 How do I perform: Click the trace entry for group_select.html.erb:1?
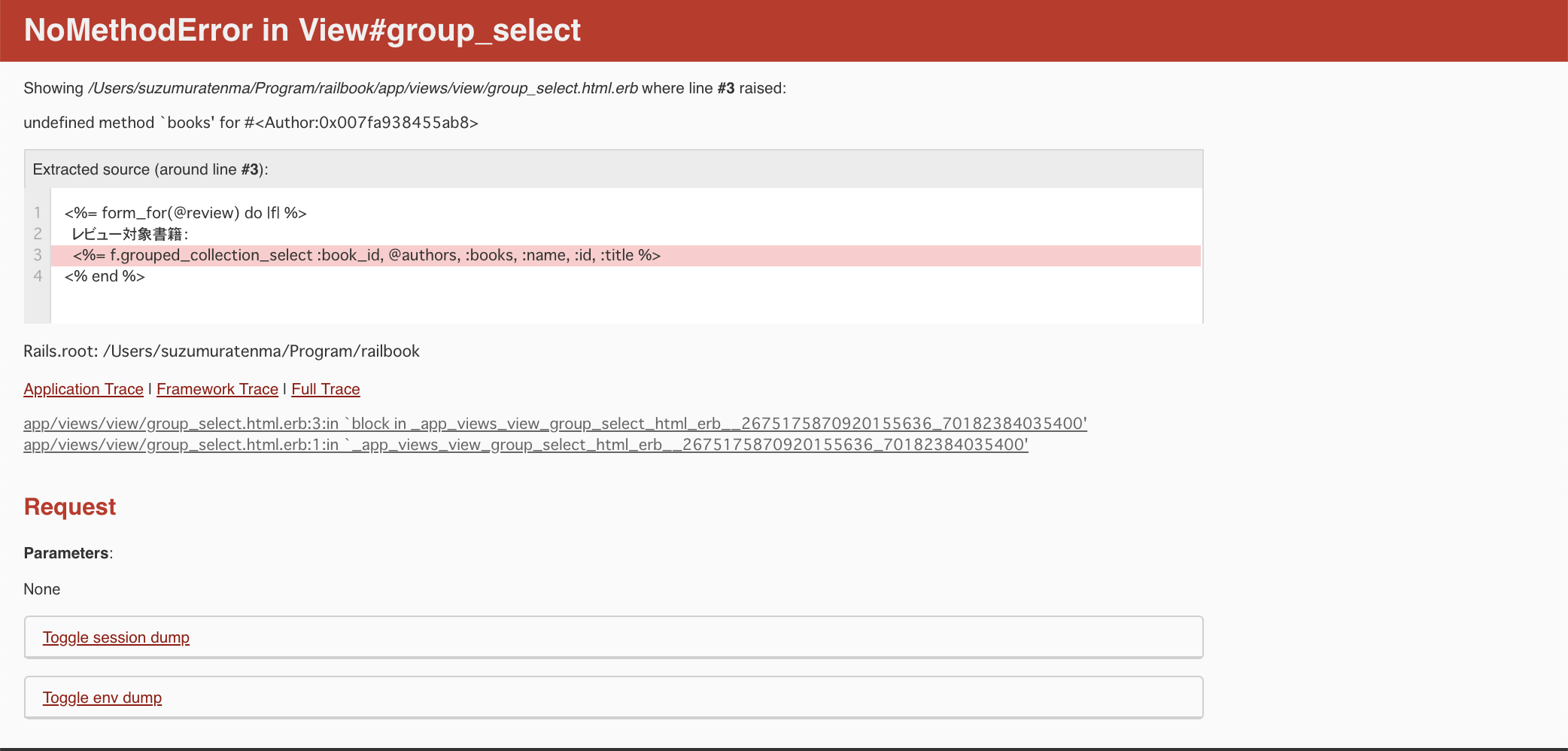525,445
